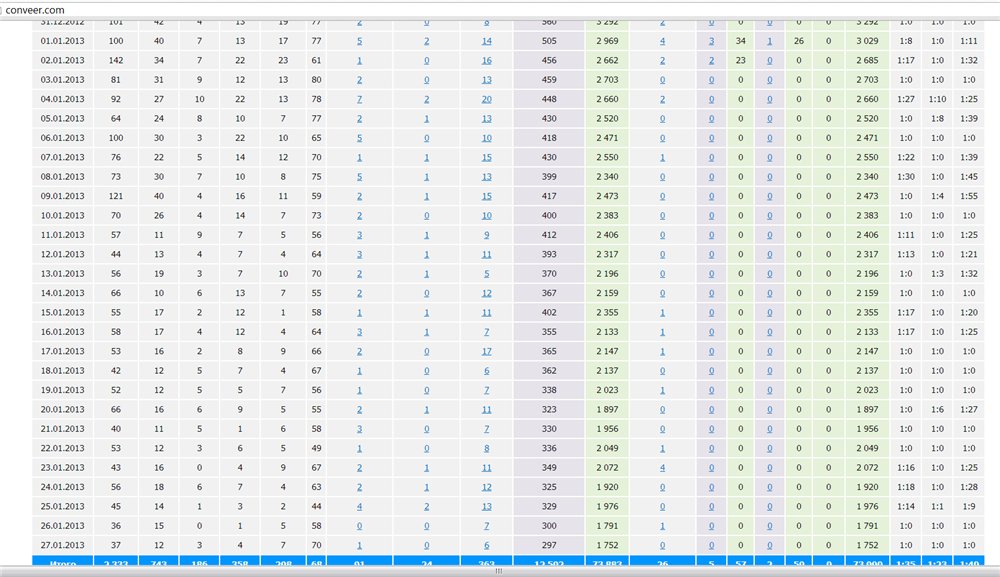Click the 5 link in the 06.01.2013 row
Image resolution: width=1000 pixels, height=577 pixels.
tap(360, 138)
